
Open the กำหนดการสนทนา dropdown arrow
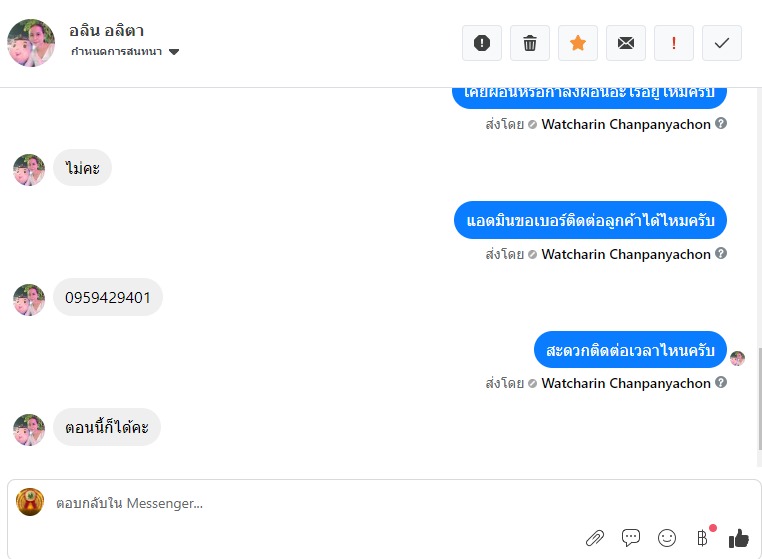(x=174, y=52)
